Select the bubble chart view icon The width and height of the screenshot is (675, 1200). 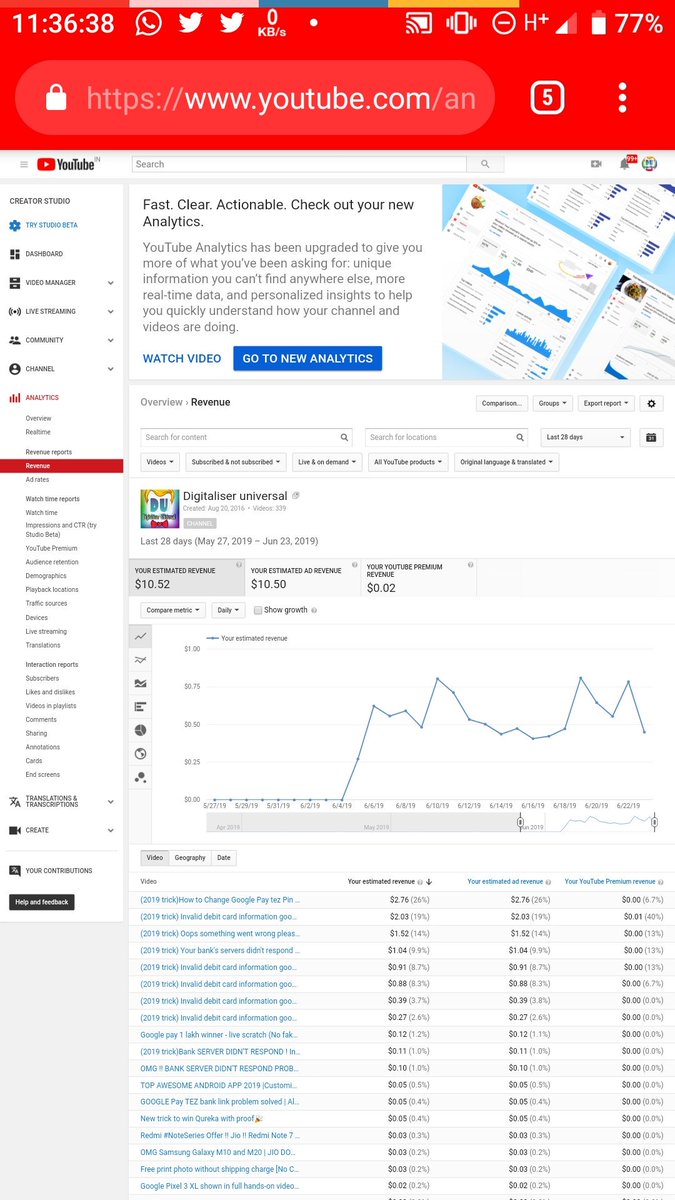point(141,777)
